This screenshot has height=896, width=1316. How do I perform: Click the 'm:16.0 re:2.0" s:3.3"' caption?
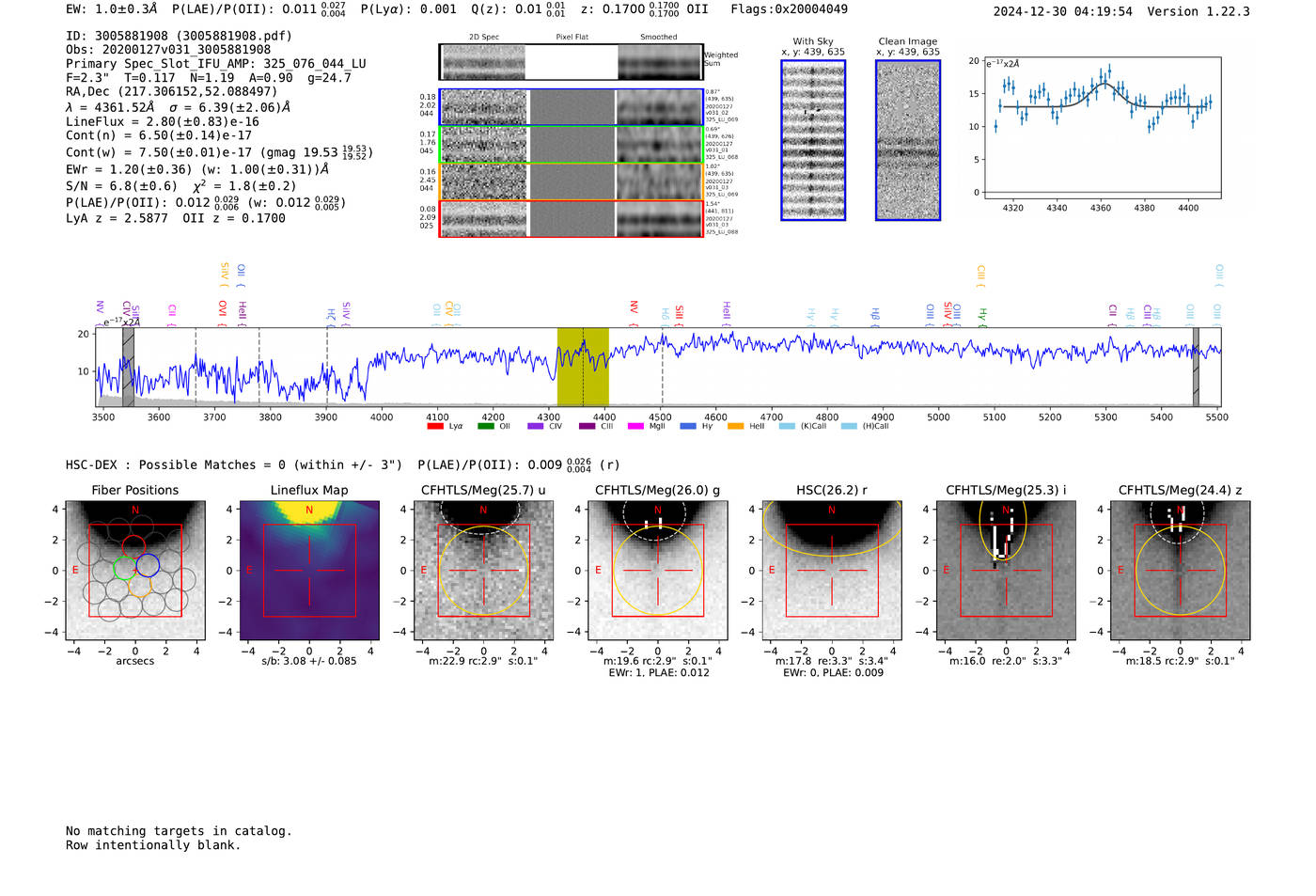tap(1006, 661)
